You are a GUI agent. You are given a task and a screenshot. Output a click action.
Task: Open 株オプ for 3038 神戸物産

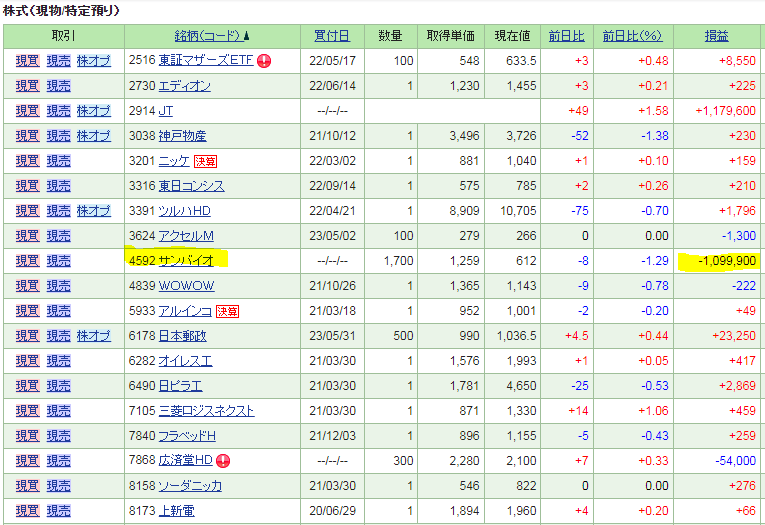point(94,136)
